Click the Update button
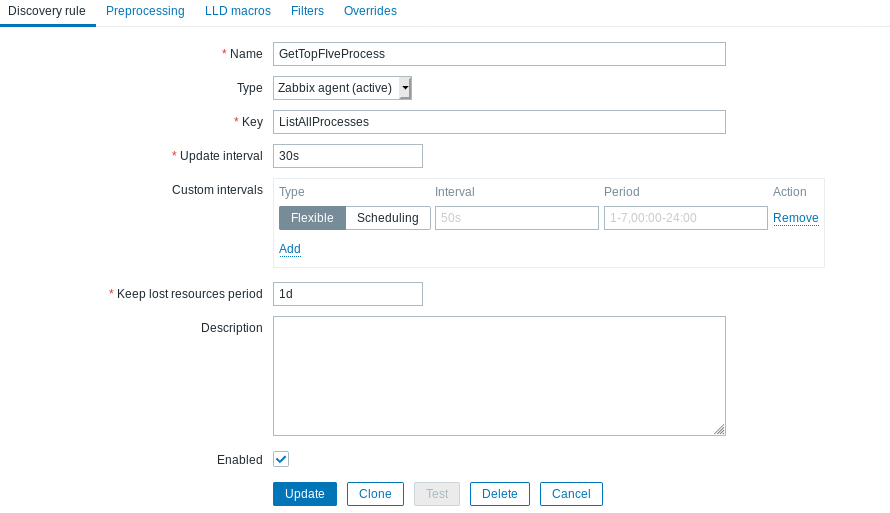This screenshot has height=513, width=890. pos(305,494)
